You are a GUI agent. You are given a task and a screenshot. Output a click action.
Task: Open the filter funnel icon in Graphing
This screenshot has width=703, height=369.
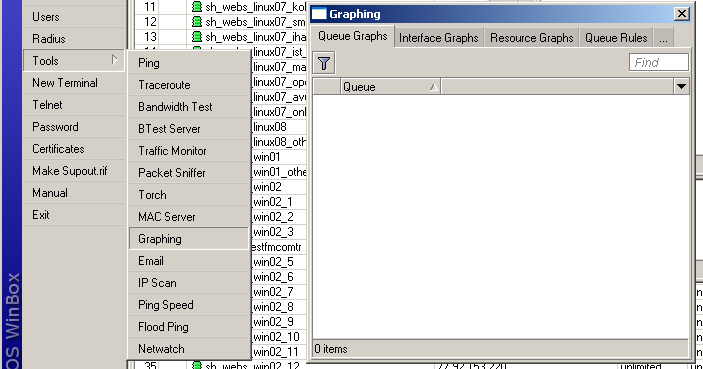click(x=324, y=63)
